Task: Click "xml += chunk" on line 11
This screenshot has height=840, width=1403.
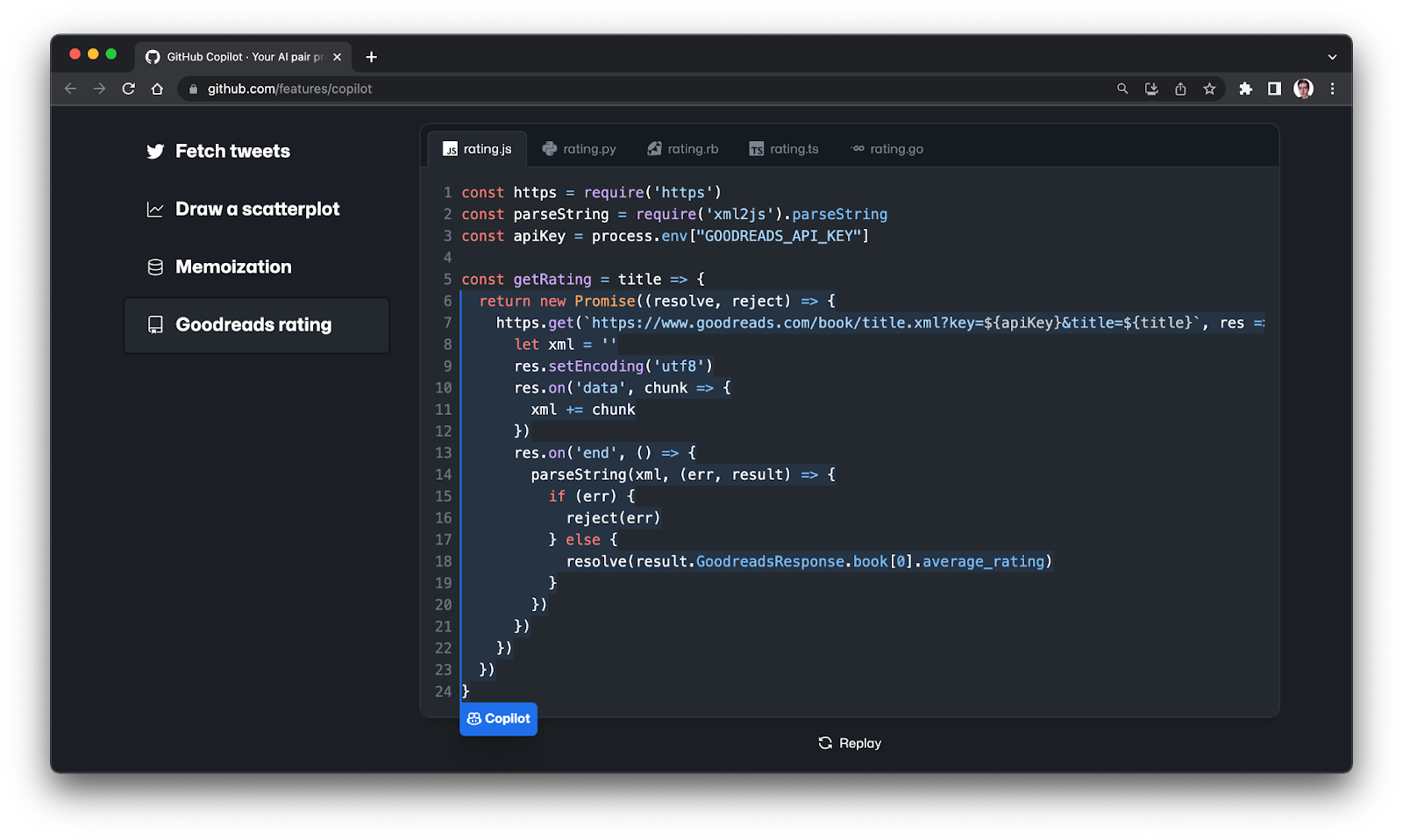Action: 583,409
